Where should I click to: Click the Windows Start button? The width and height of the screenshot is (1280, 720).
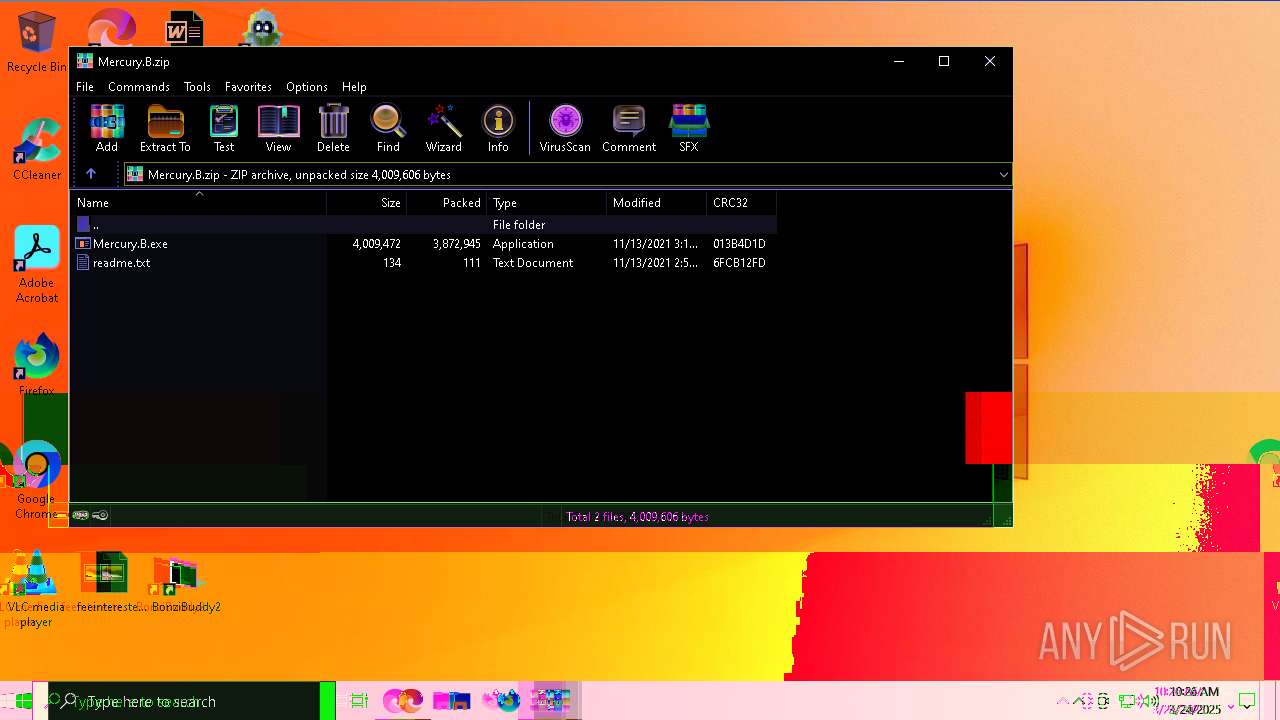tap(23, 701)
